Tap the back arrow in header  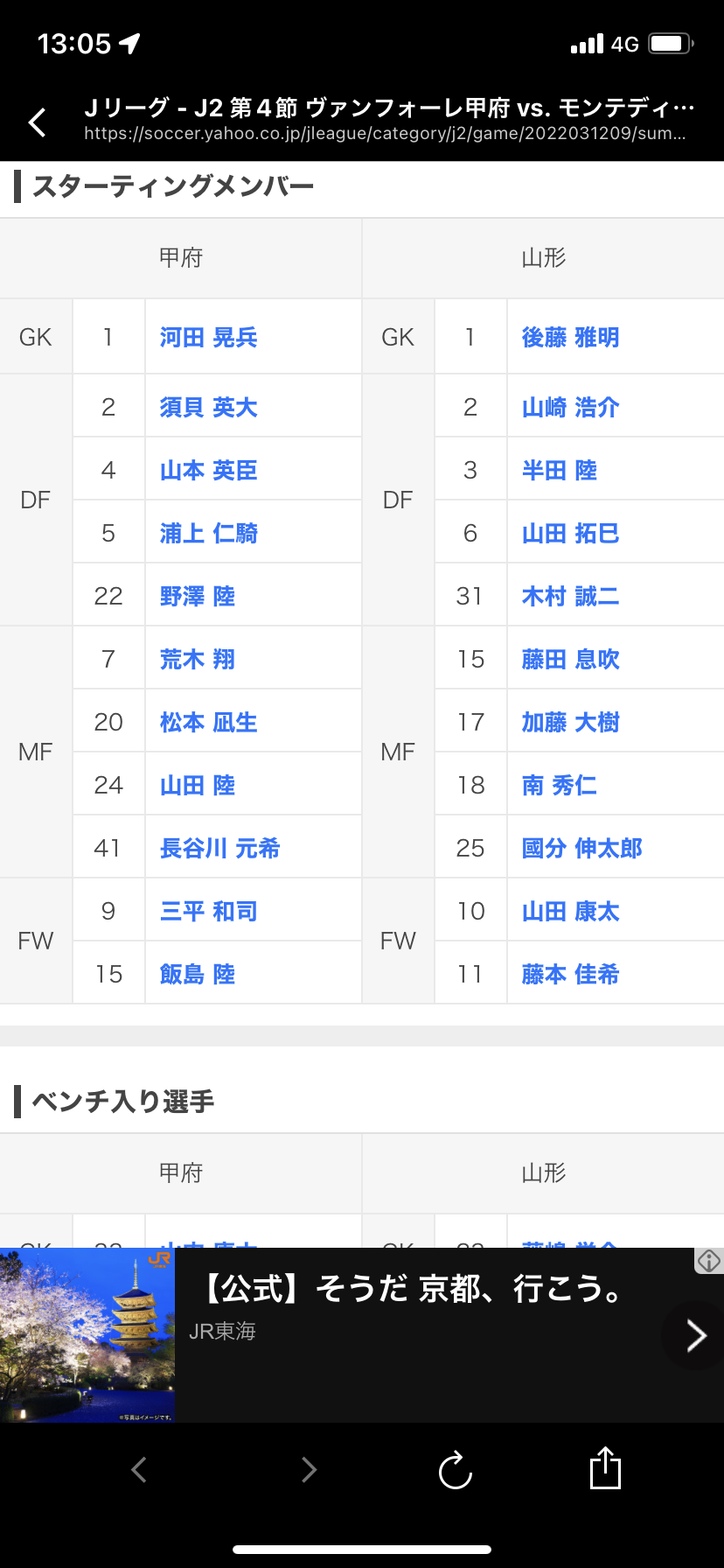click(38, 122)
